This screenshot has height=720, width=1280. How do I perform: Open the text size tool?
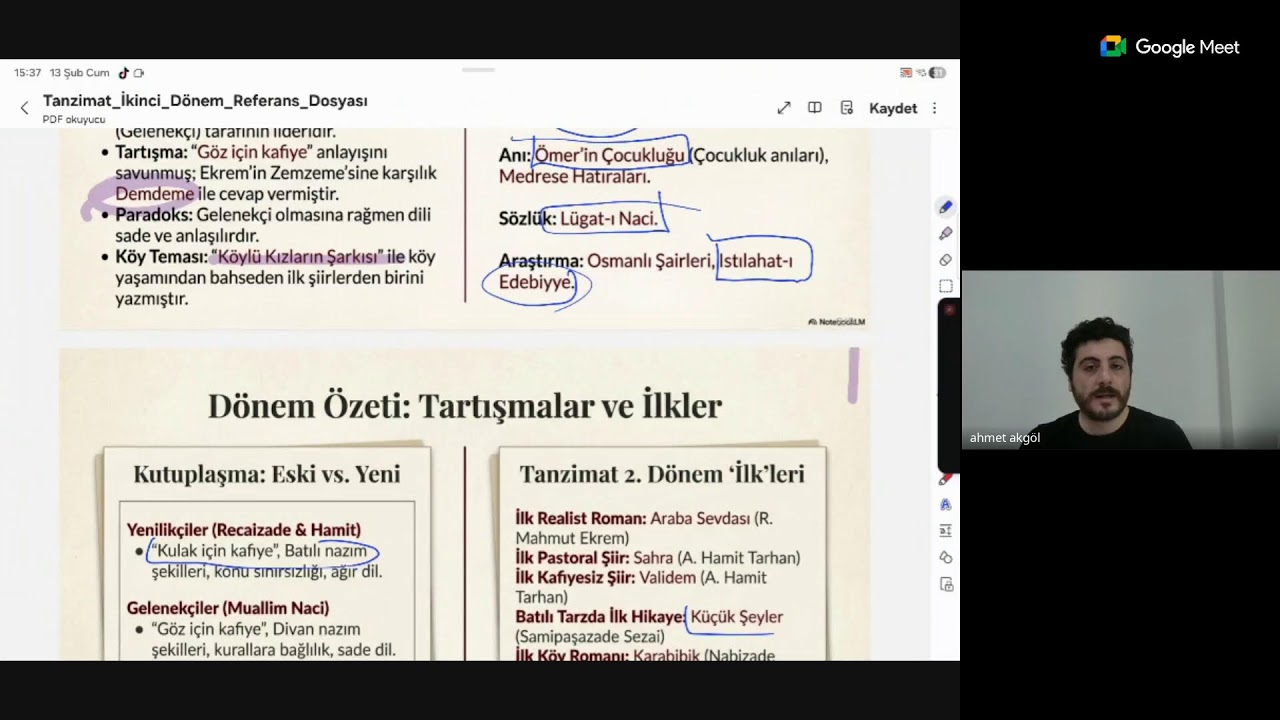point(945,531)
